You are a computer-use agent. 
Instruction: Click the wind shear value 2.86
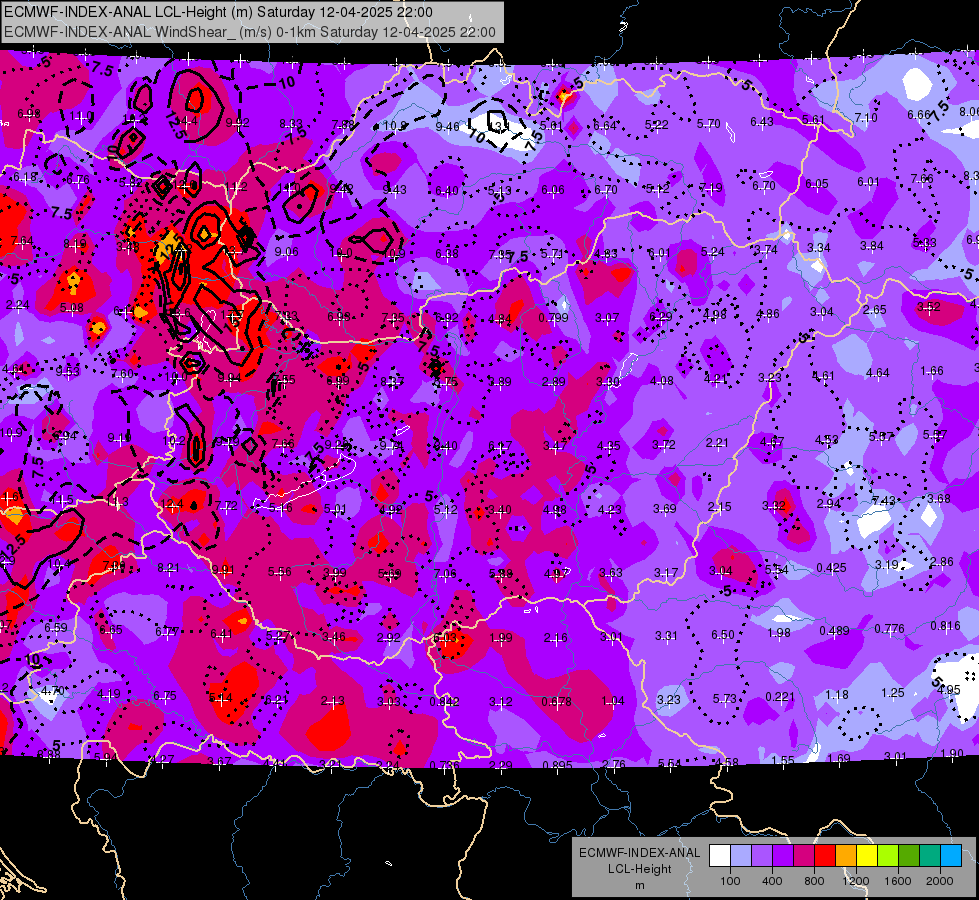coord(941,561)
